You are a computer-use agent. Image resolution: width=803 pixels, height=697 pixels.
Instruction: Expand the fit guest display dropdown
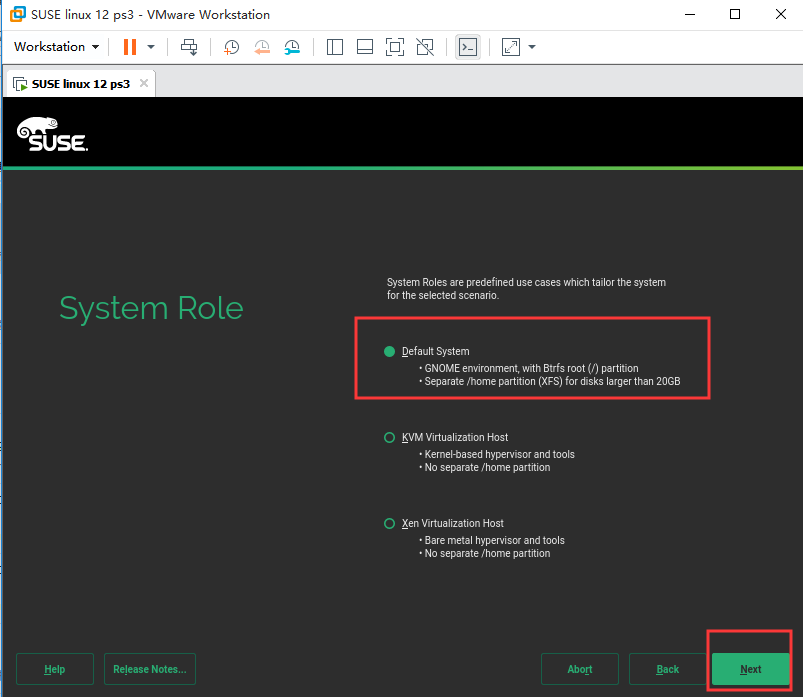(531, 47)
